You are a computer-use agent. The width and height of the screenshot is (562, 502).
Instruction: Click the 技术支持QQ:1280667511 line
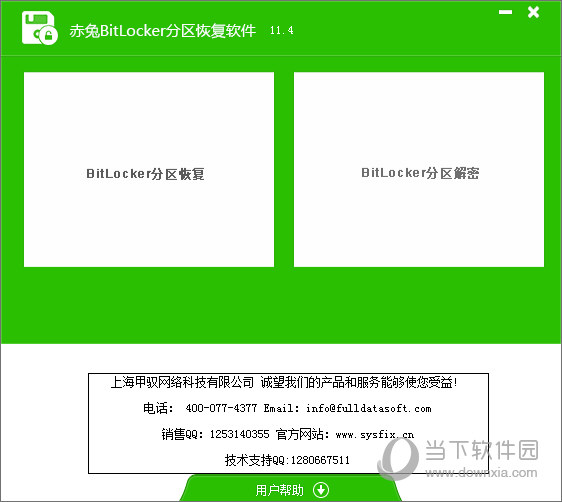click(287, 460)
